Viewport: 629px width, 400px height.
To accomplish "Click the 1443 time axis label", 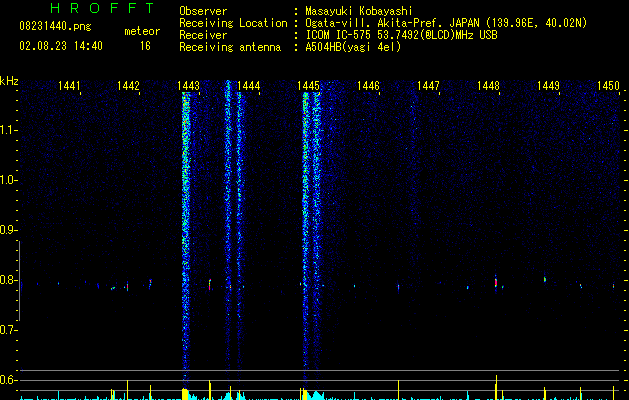I will [x=188, y=86].
